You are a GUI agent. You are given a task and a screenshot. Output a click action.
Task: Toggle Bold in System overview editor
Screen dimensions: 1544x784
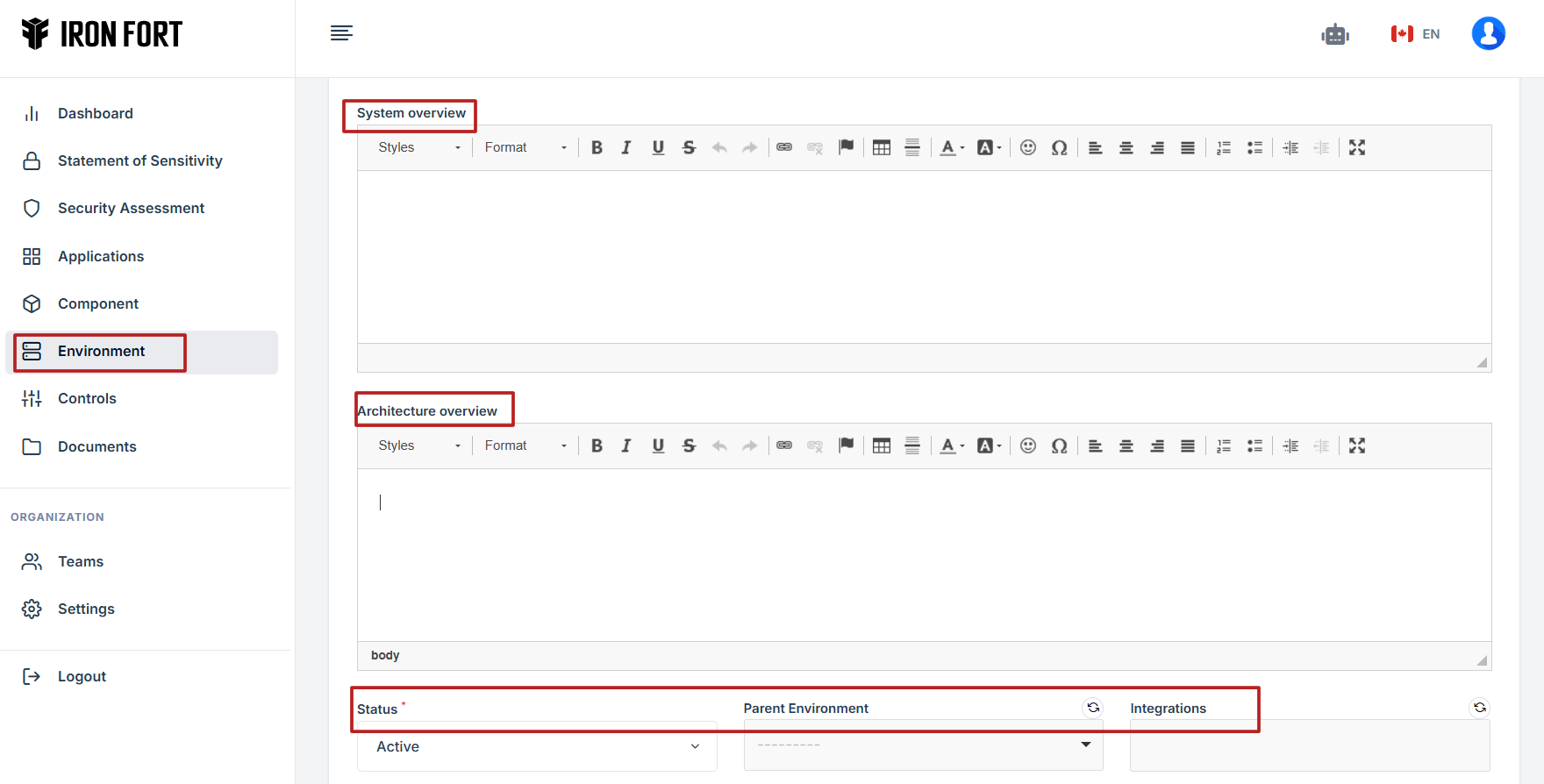[597, 147]
